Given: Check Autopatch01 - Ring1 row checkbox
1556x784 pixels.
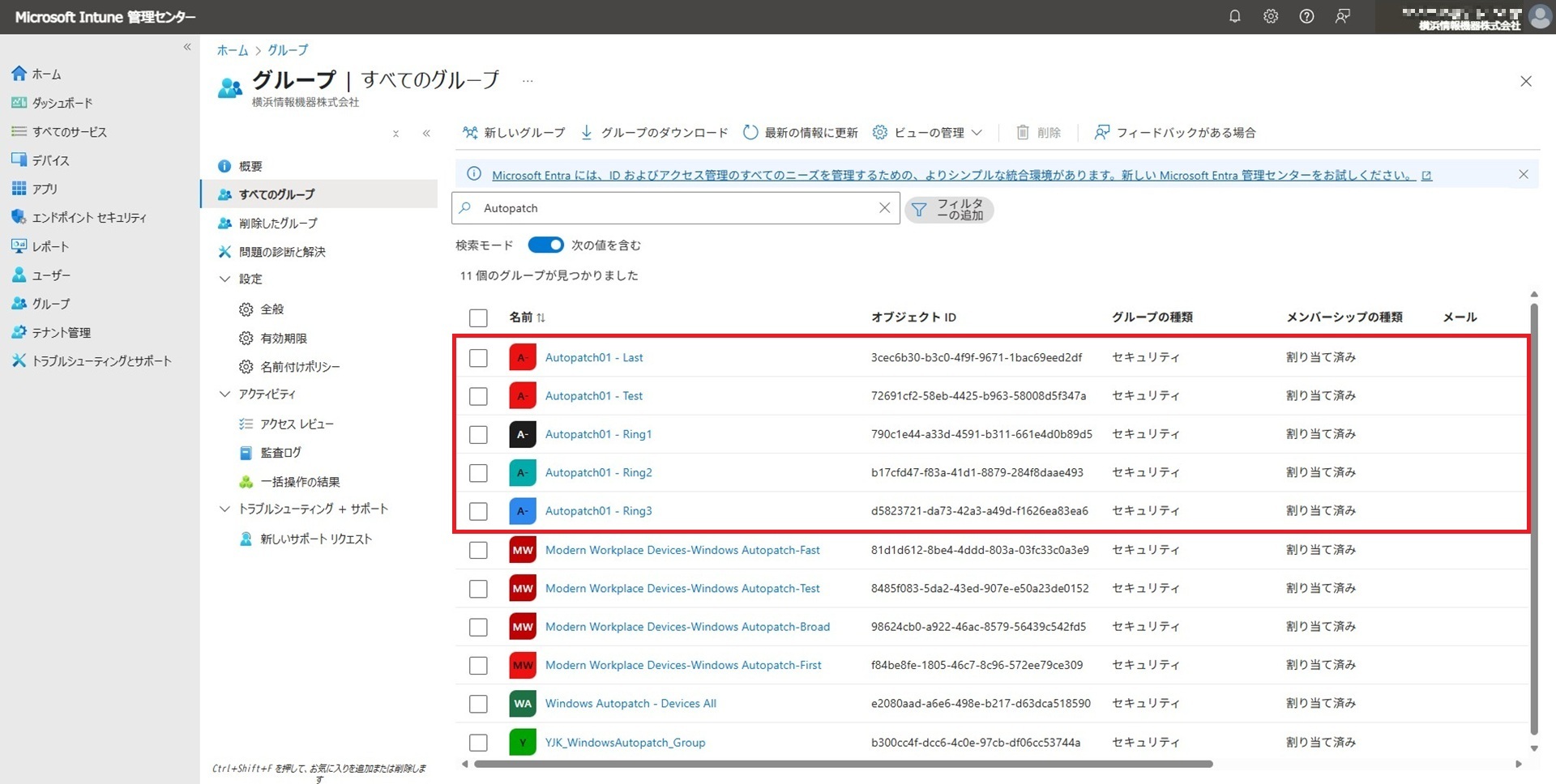Looking at the screenshot, I should (x=478, y=434).
